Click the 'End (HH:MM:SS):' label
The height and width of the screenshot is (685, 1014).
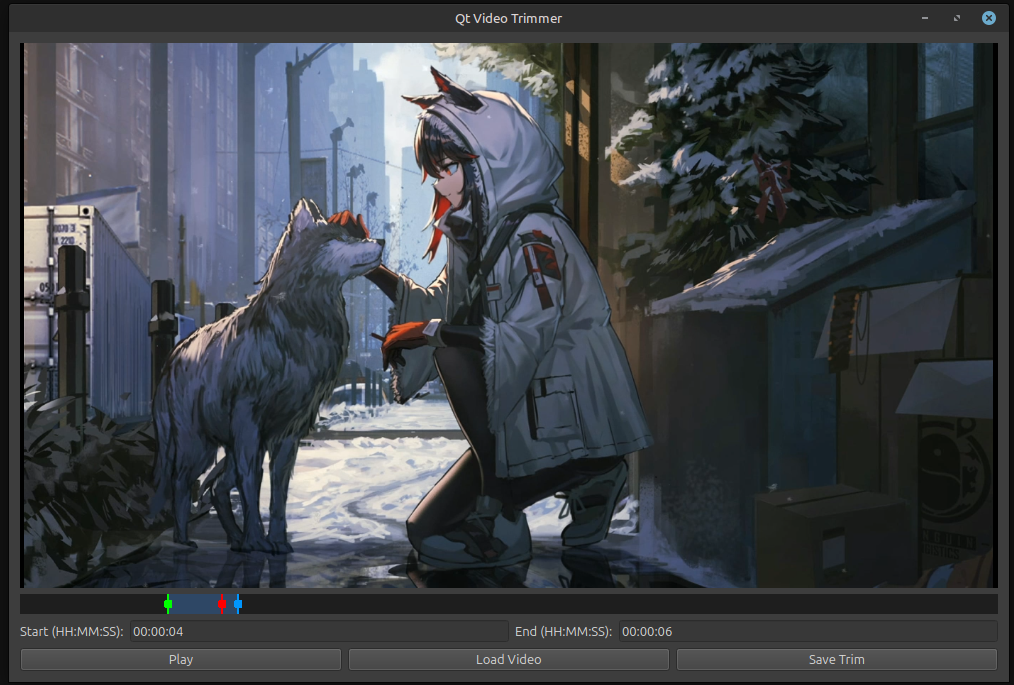click(x=563, y=631)
